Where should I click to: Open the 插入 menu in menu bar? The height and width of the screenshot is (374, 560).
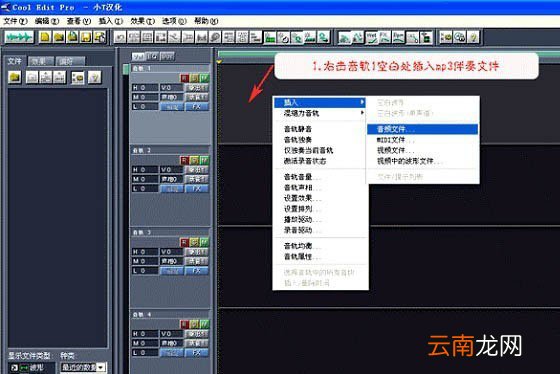point(110,21)
